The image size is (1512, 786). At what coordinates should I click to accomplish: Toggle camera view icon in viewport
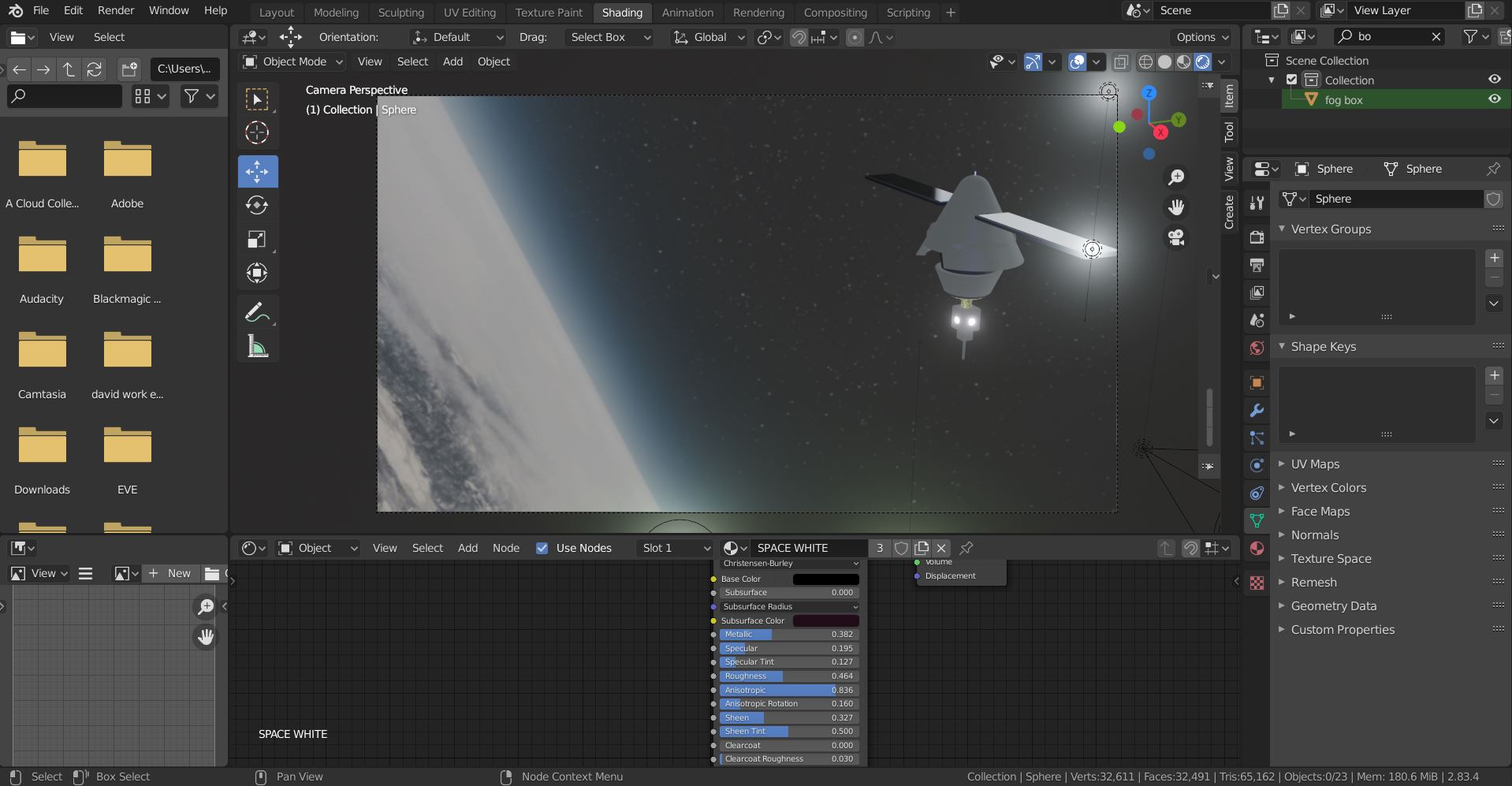[1176, 237]
